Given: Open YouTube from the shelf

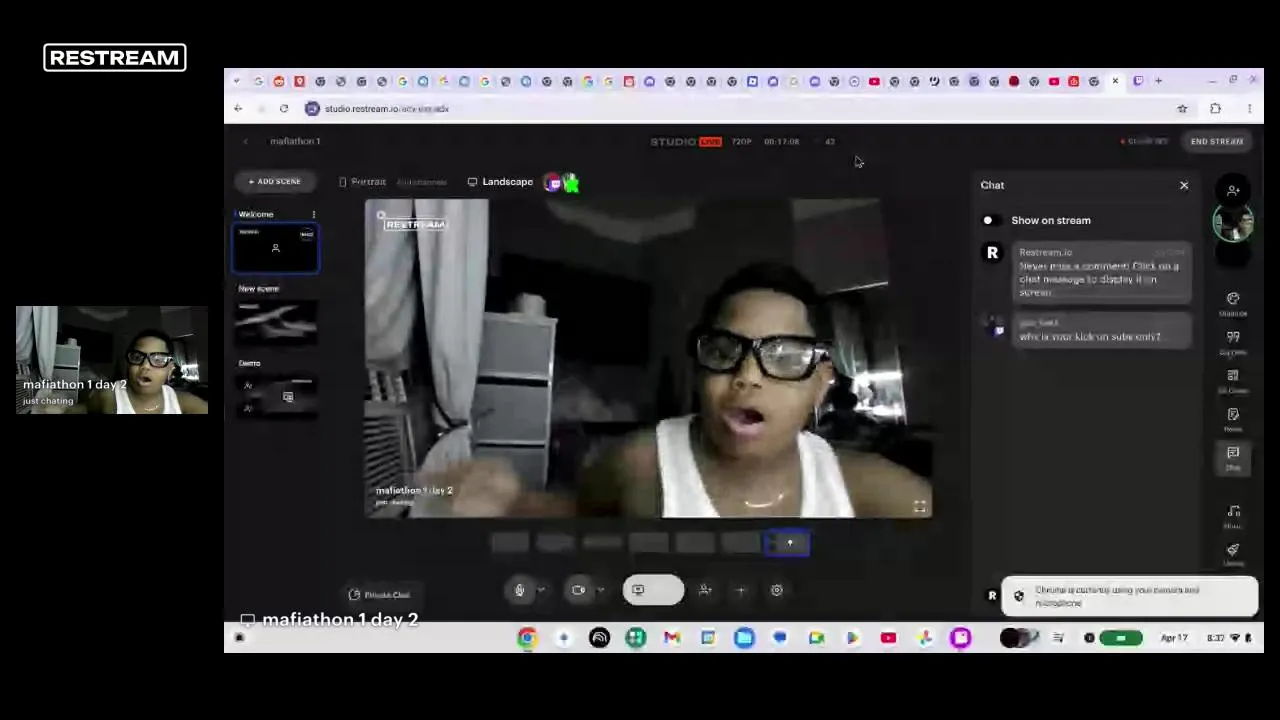Looking at the screenshot, I should tap(888, 638).
